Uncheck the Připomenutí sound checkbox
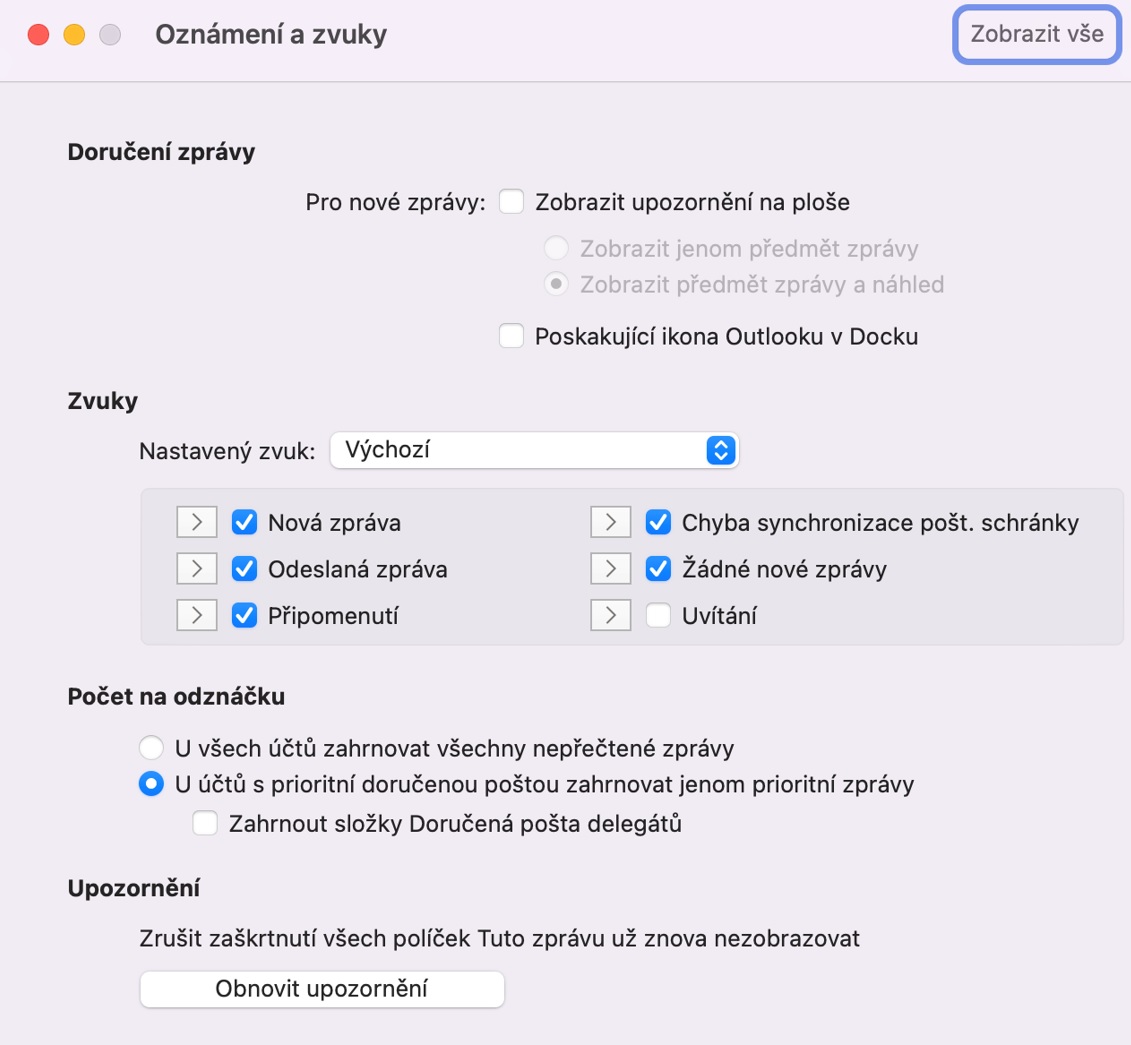The width and height of the screenshot is (1131, 1045). (245, 616)
